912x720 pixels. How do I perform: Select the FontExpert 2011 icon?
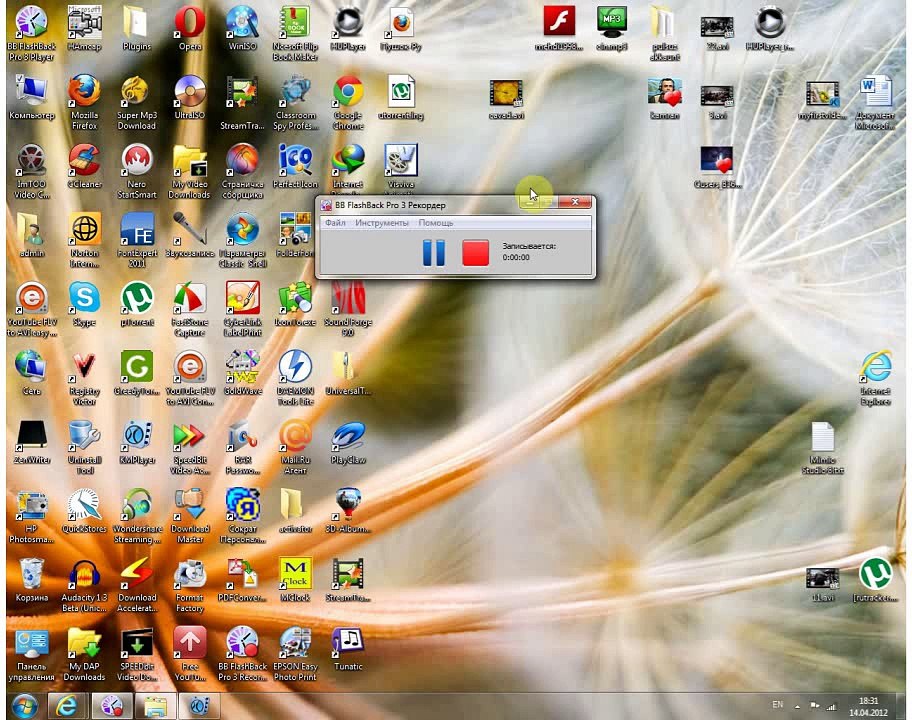(x=137, y=240)
